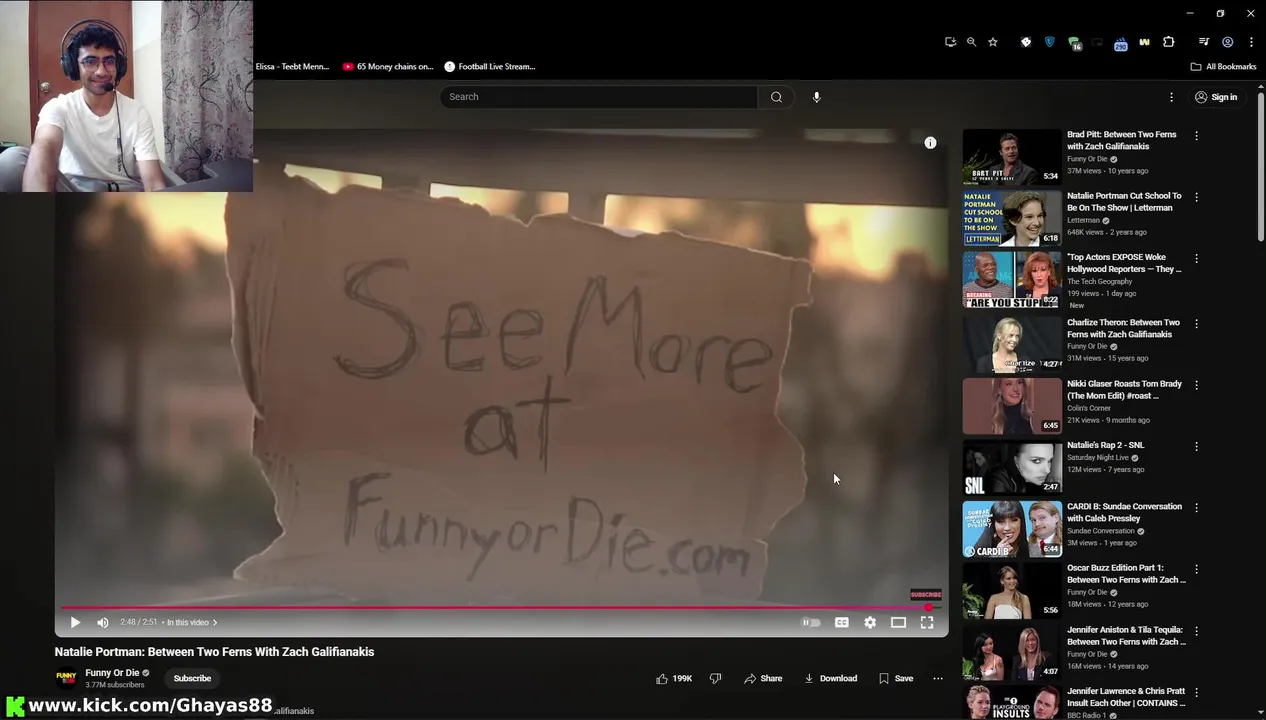Image resolution: width=1266 pixels, height=720 pixels.
Task: Open options menu for Brad Pitt video
Action: [x=1196, y=135]
